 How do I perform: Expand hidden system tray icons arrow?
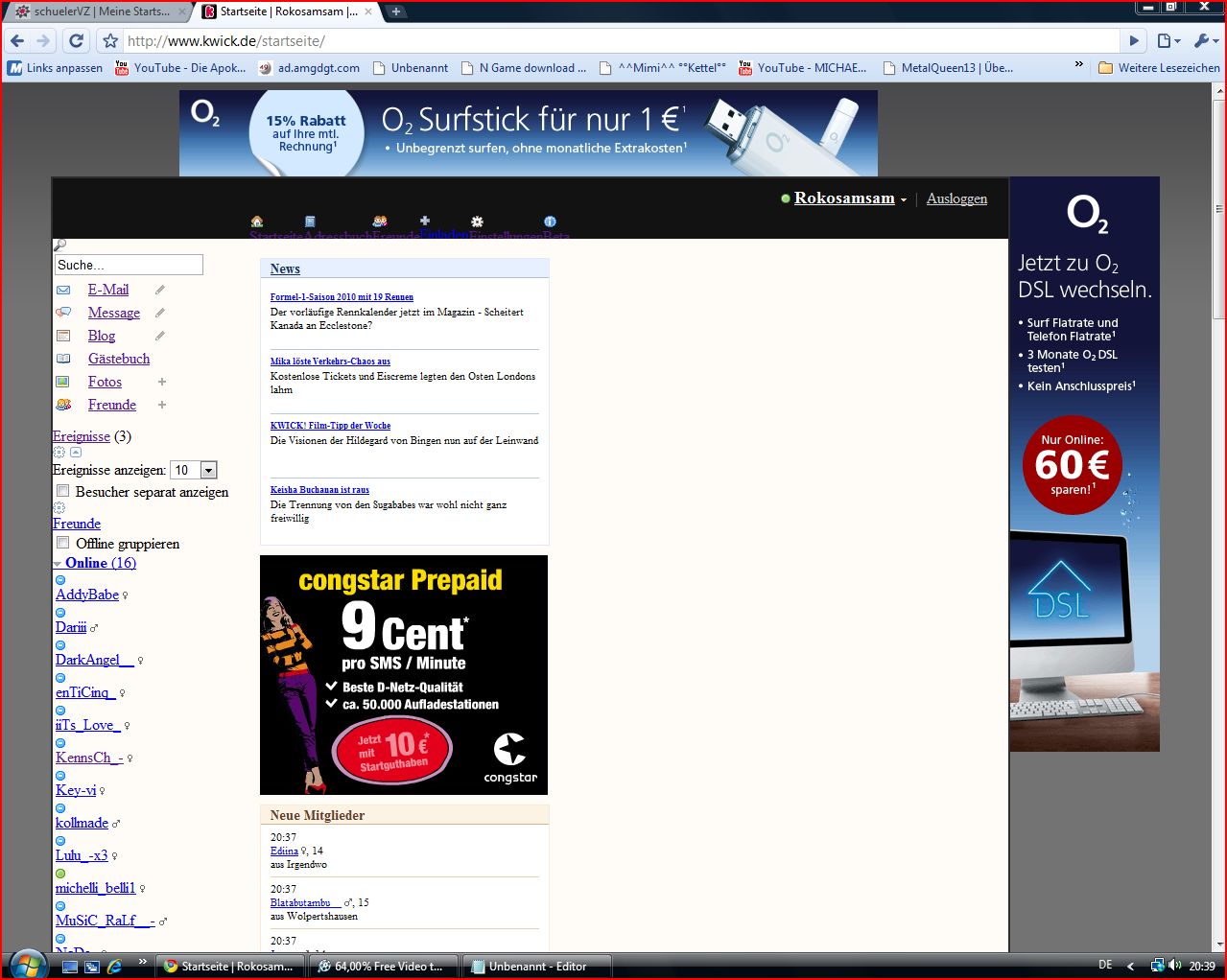(1130, 967)
